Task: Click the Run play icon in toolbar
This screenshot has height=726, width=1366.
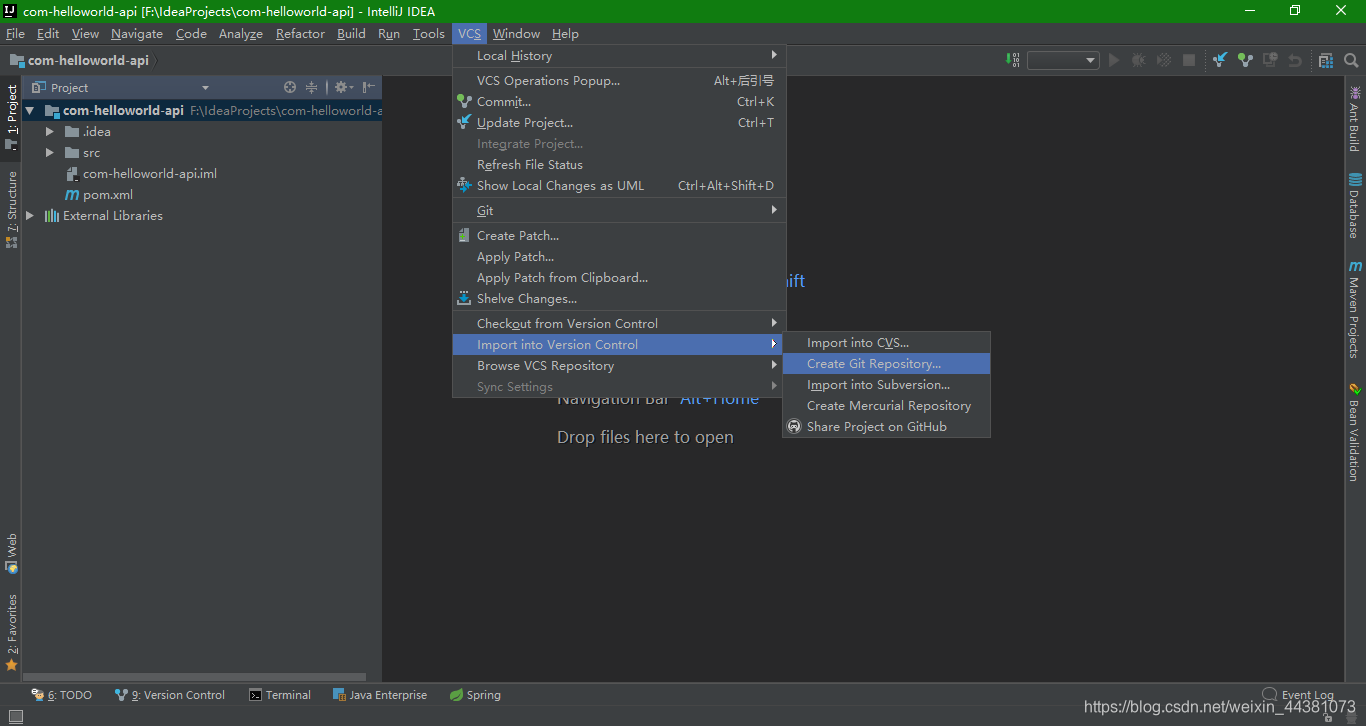Action: pos(1114,60)
